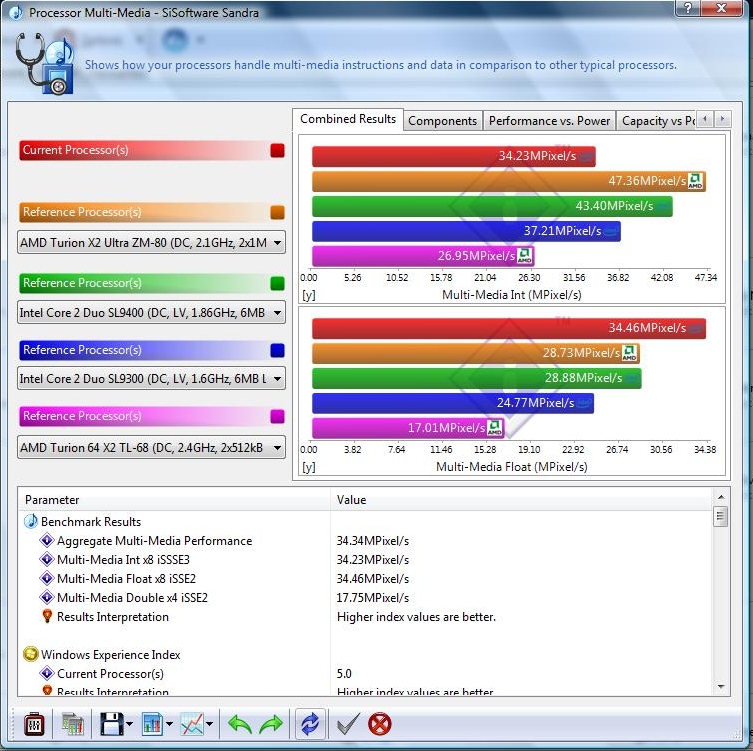Open the options mixer icon in the bottom toolbar
The image size is (753, 751).
(32, 723)
